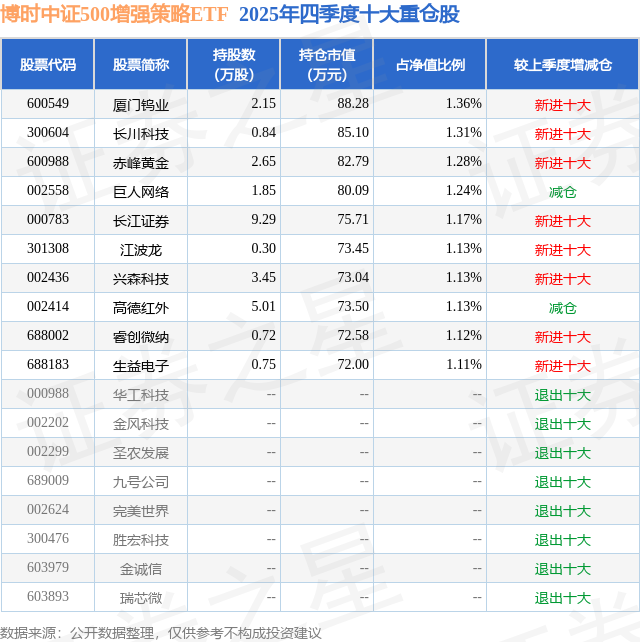
Task: Select stock name 华工科技
Action: [141, 396]
